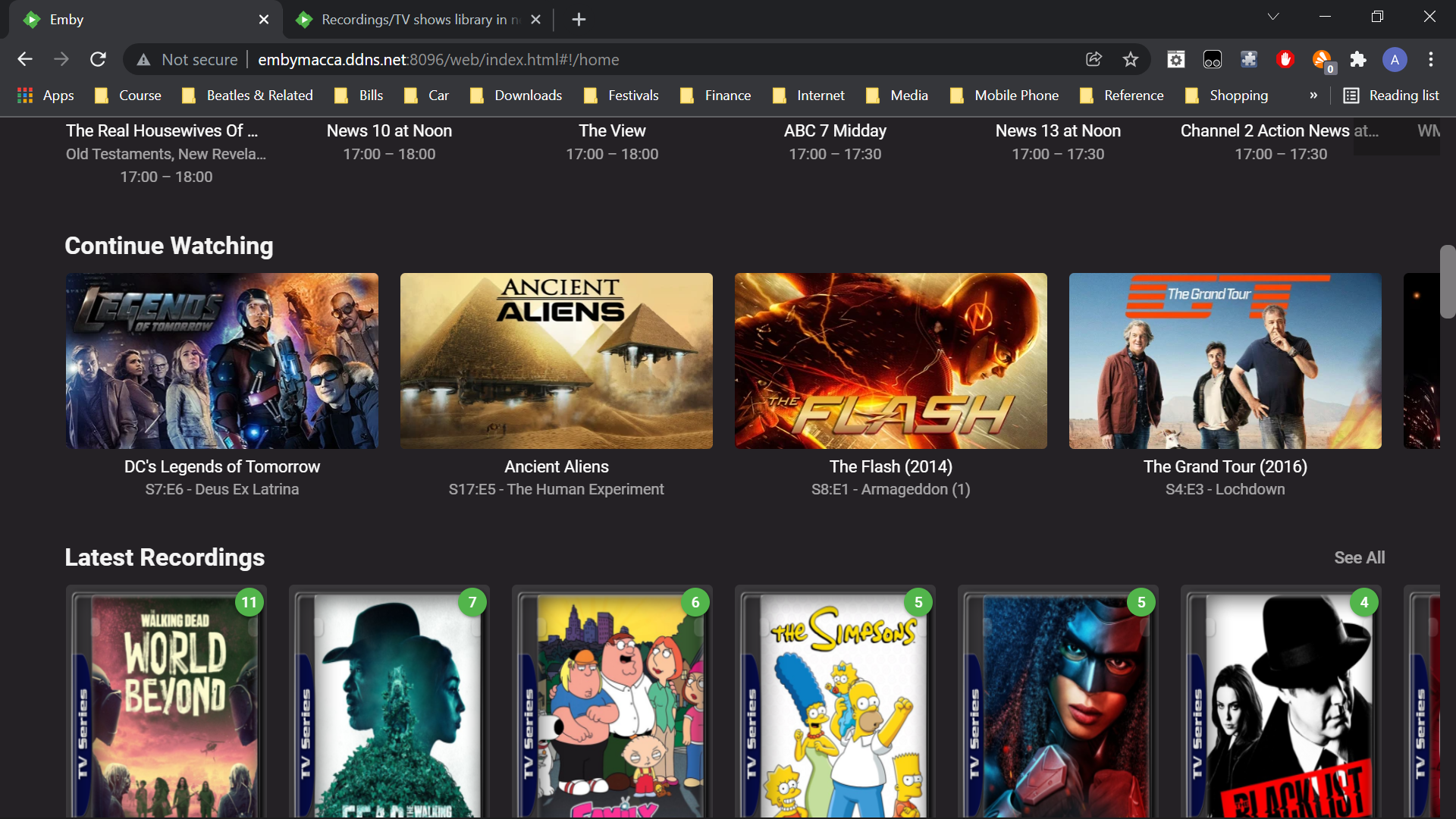Click the Not secure warning icon
Screen dimensions: 1456x819
click(x=143, y=60)
